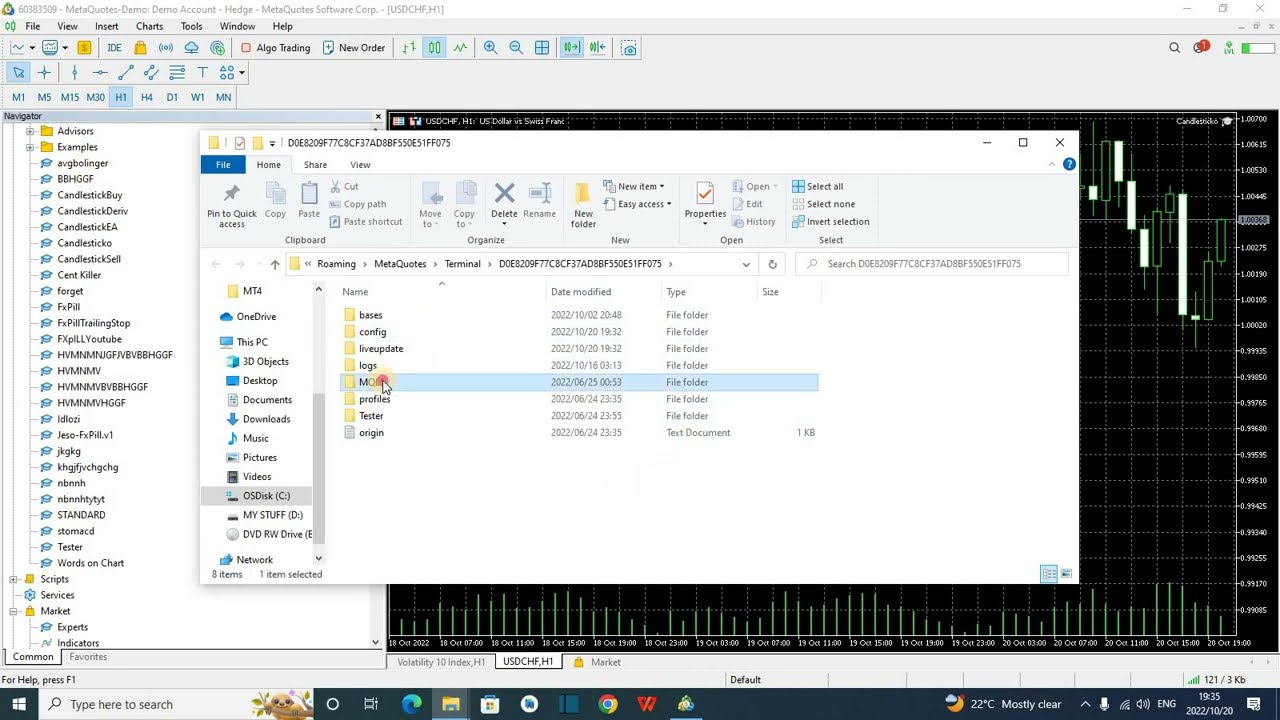
Task: Open the IDE MetaEditor button
Action: tap(114, 48)
